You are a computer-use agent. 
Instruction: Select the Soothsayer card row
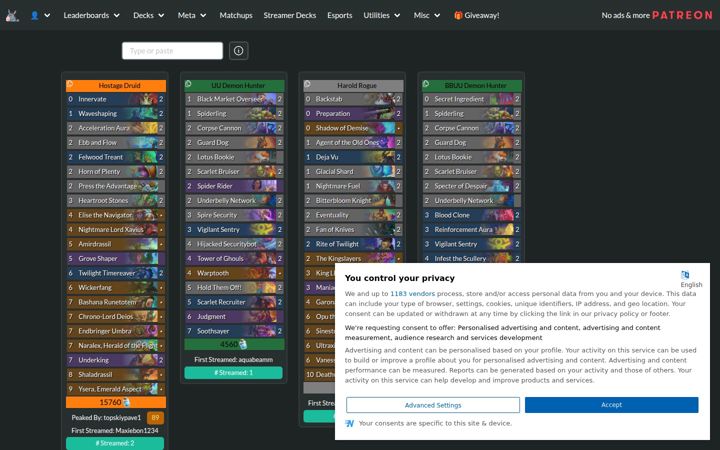[234, 331]
